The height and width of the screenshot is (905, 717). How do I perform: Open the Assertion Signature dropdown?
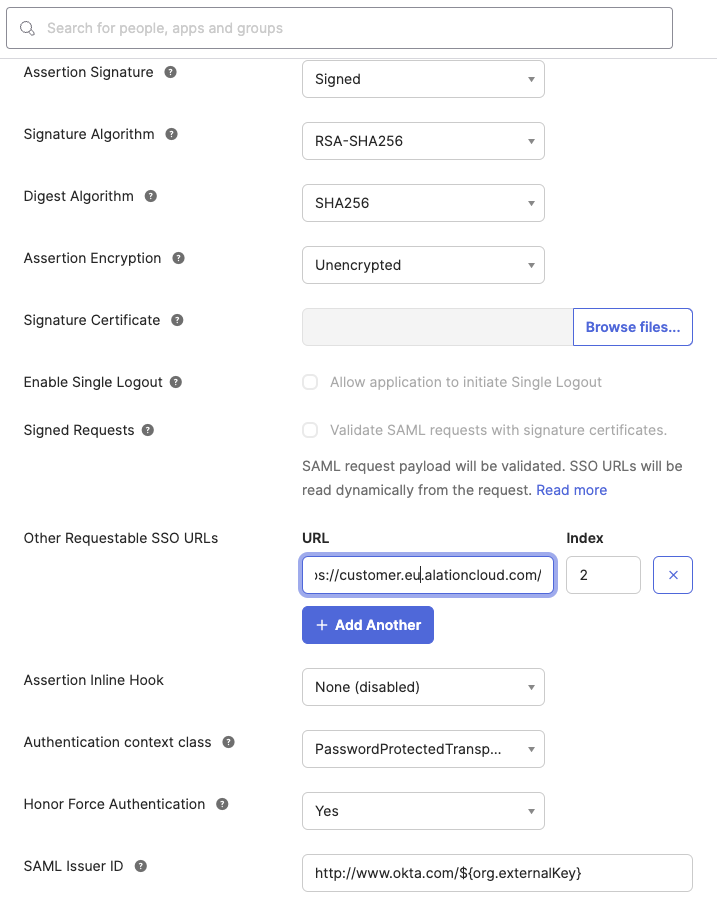pyautogui.click(x=423, y=79)
